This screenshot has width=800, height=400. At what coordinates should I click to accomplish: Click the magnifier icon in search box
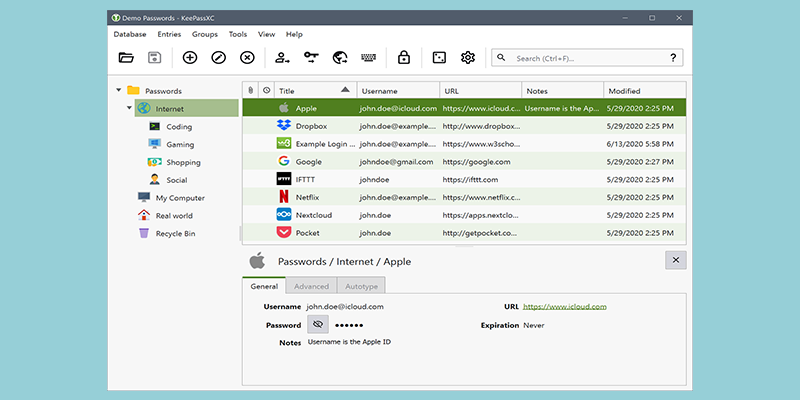[x=501, y=58]
